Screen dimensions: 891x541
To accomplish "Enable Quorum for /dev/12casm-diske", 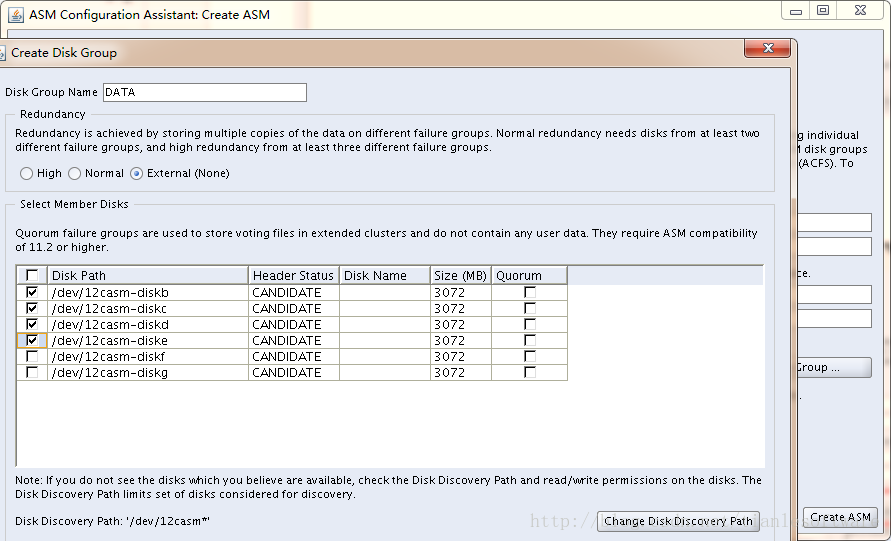I will tap(530, 340).
